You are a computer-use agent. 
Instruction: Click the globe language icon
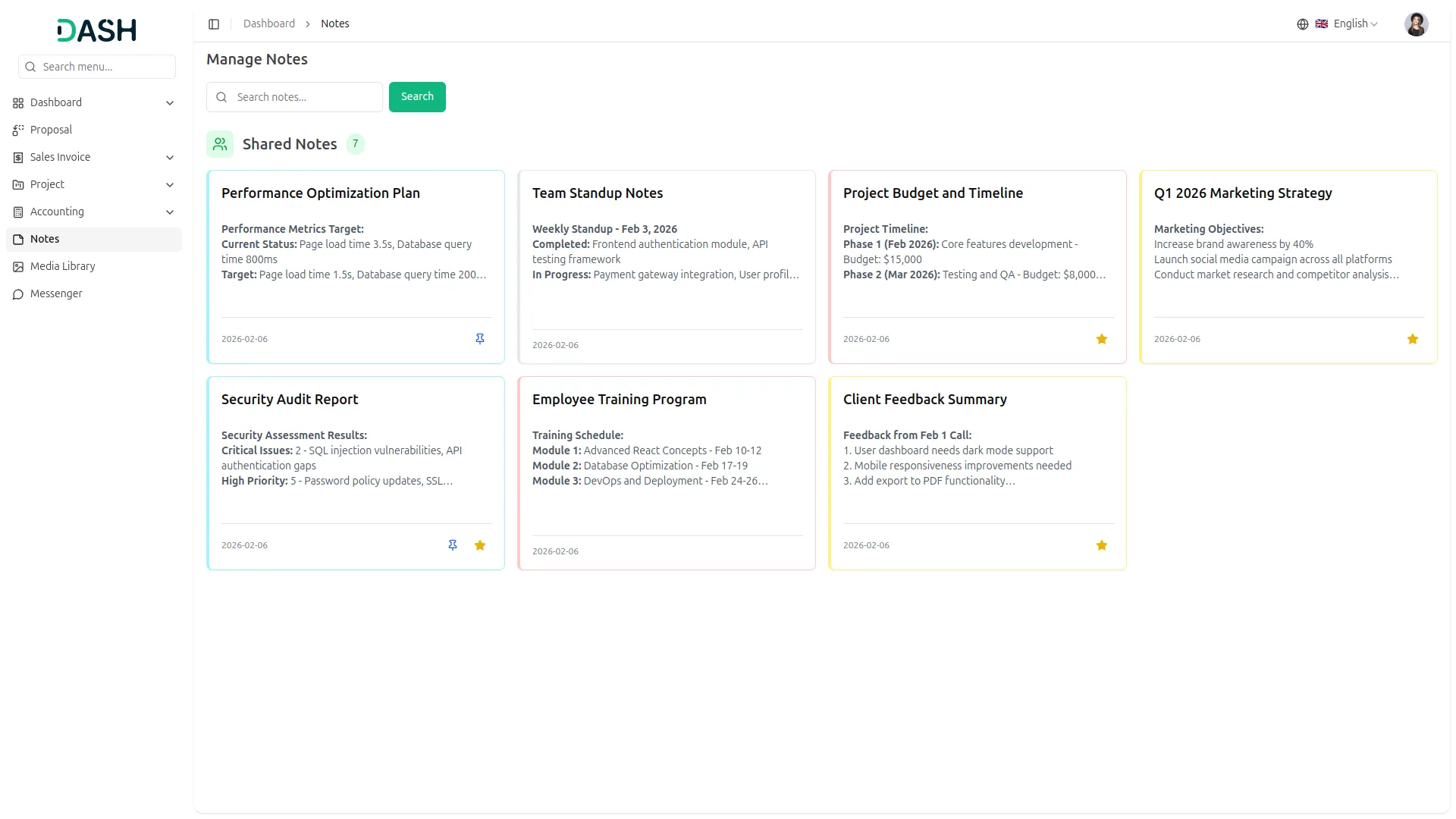click(x=1302, y=24)
